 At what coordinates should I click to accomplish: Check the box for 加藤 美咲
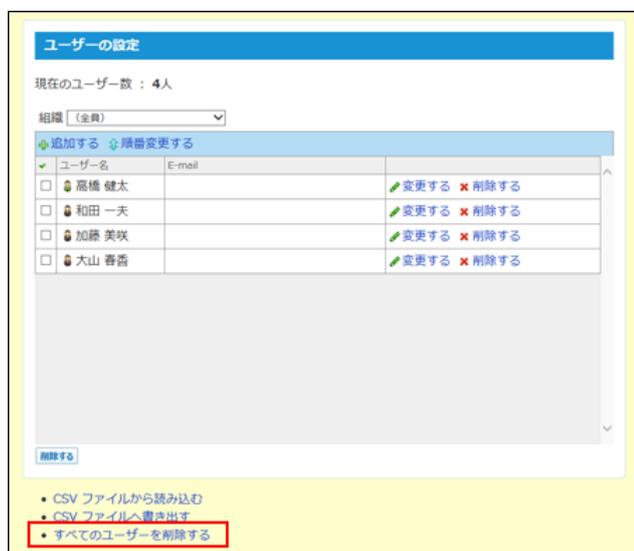click(46, 235)
